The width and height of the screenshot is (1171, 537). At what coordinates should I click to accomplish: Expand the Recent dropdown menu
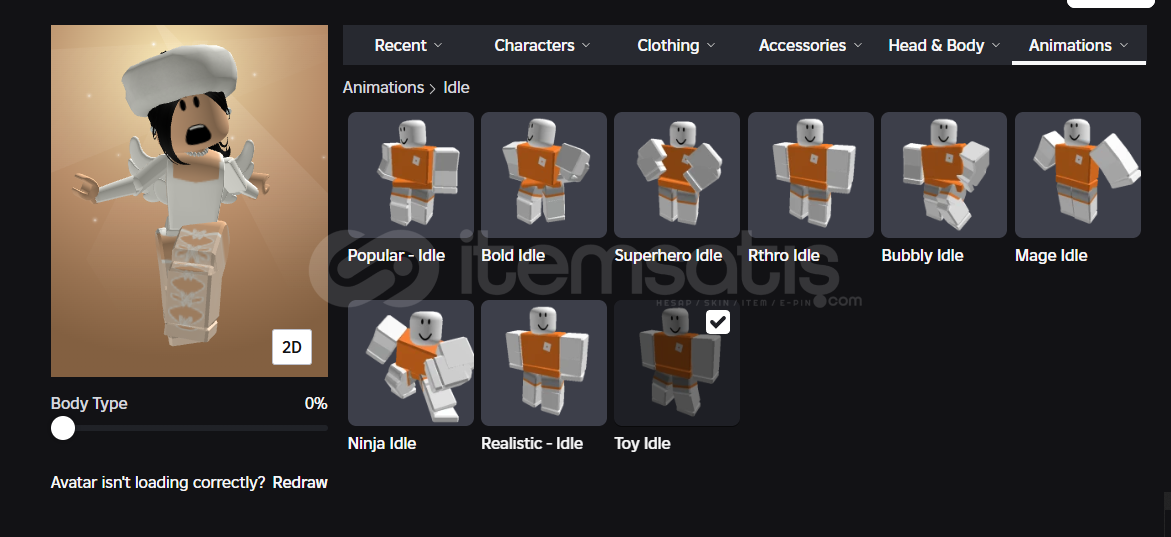click(408, 46)
